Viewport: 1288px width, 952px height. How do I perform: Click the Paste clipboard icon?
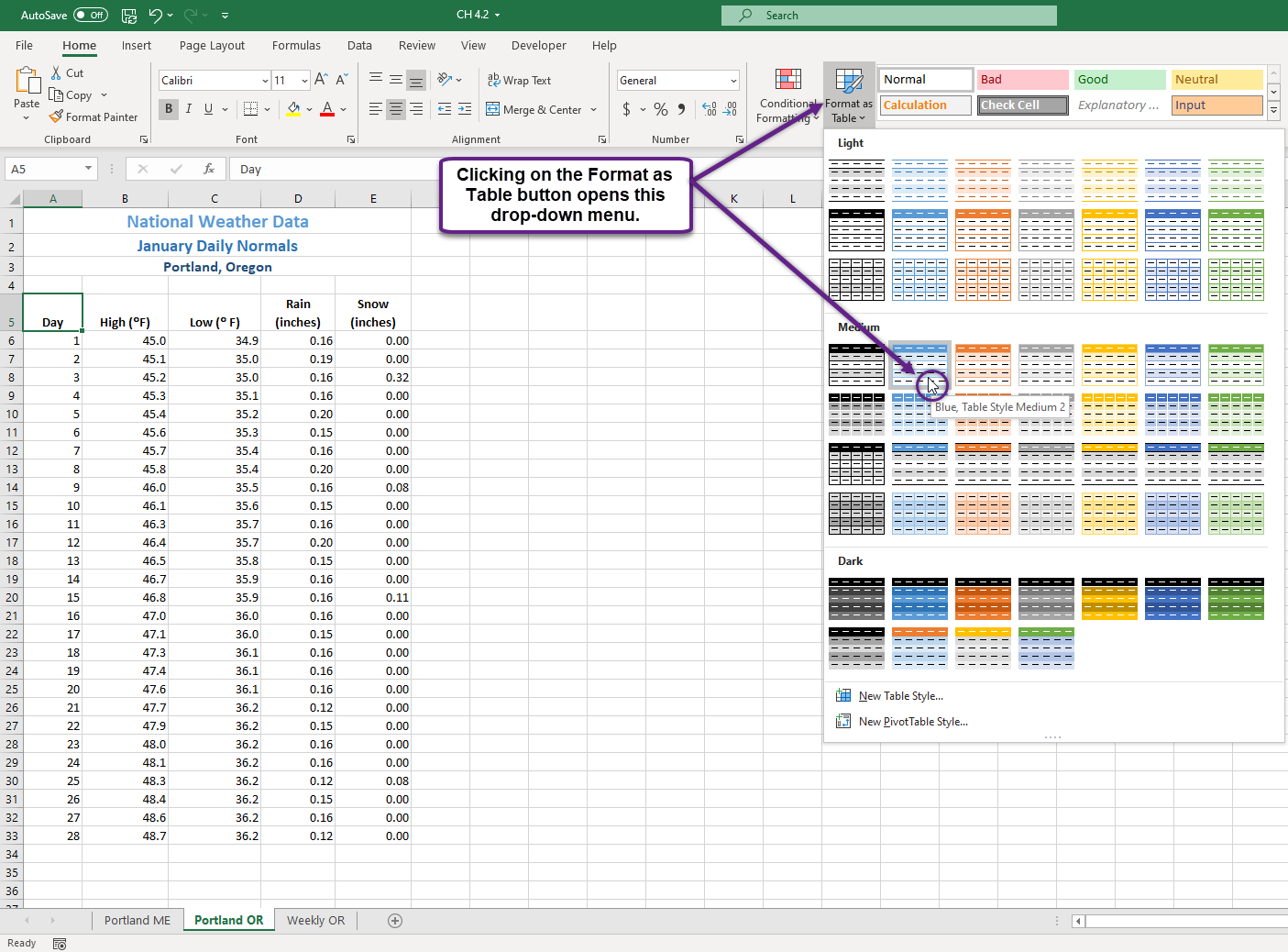pyautogui.click(x=27, y=81)
